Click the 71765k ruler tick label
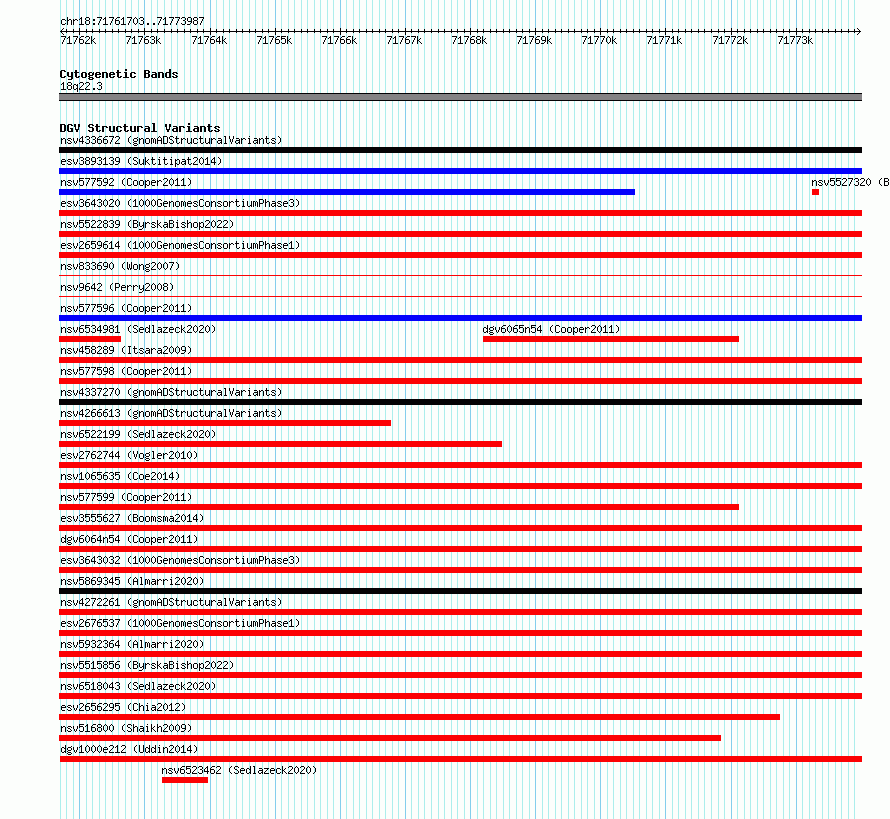This screenshot has height=819, width=890. coord(274,40)
